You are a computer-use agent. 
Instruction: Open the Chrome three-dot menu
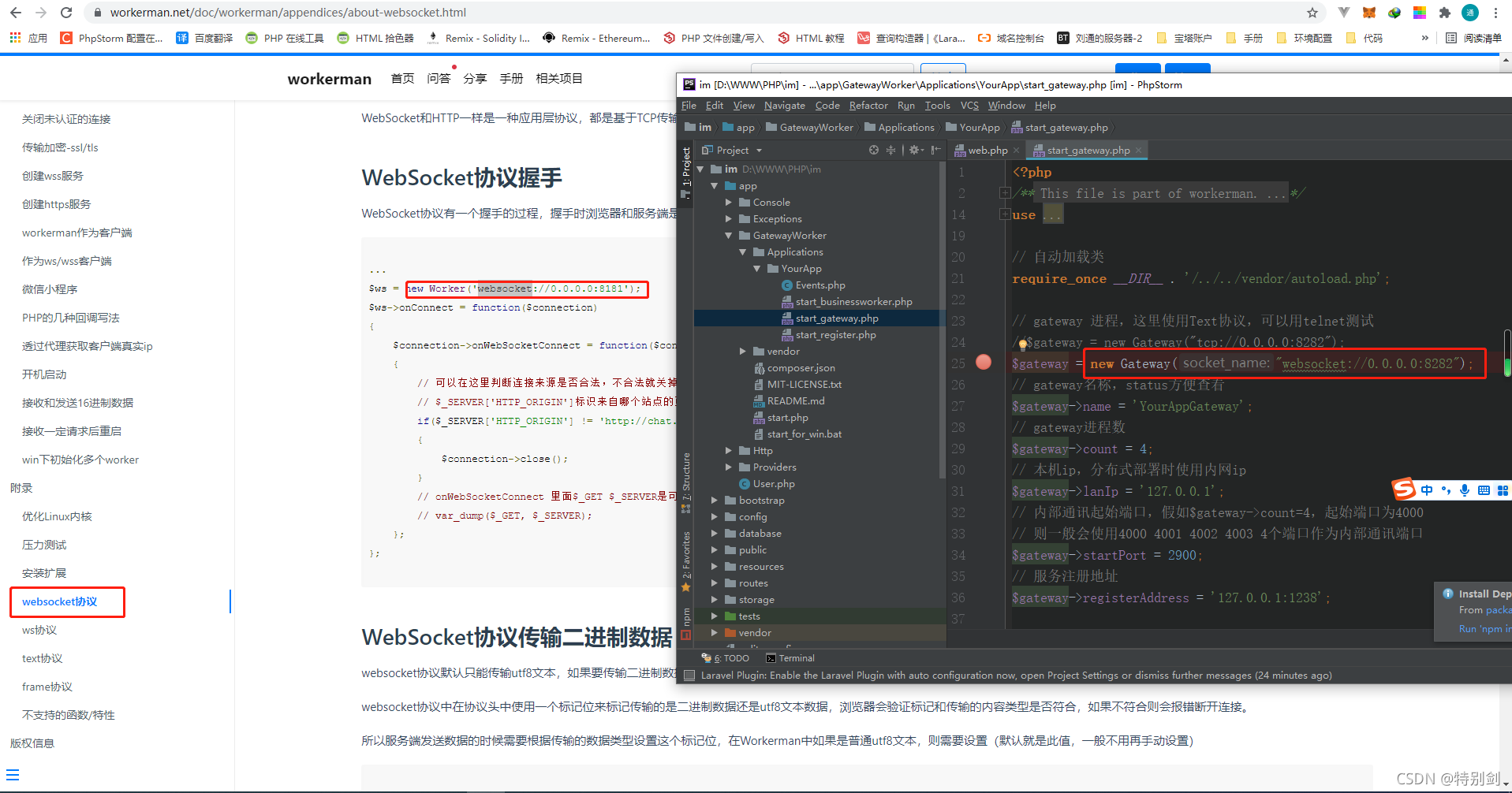1495,13
